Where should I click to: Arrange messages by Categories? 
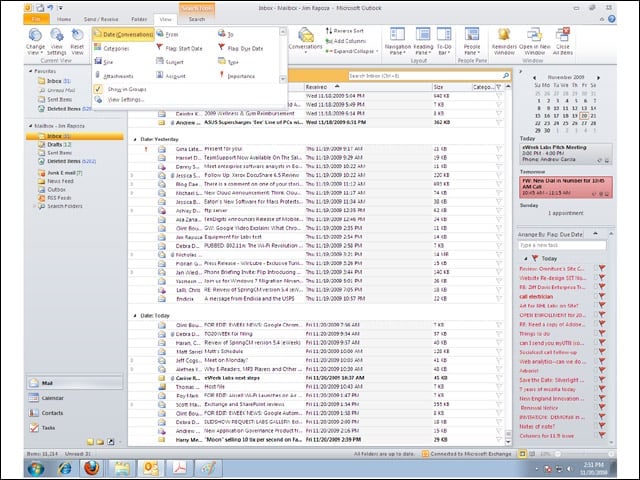[111, 48]
